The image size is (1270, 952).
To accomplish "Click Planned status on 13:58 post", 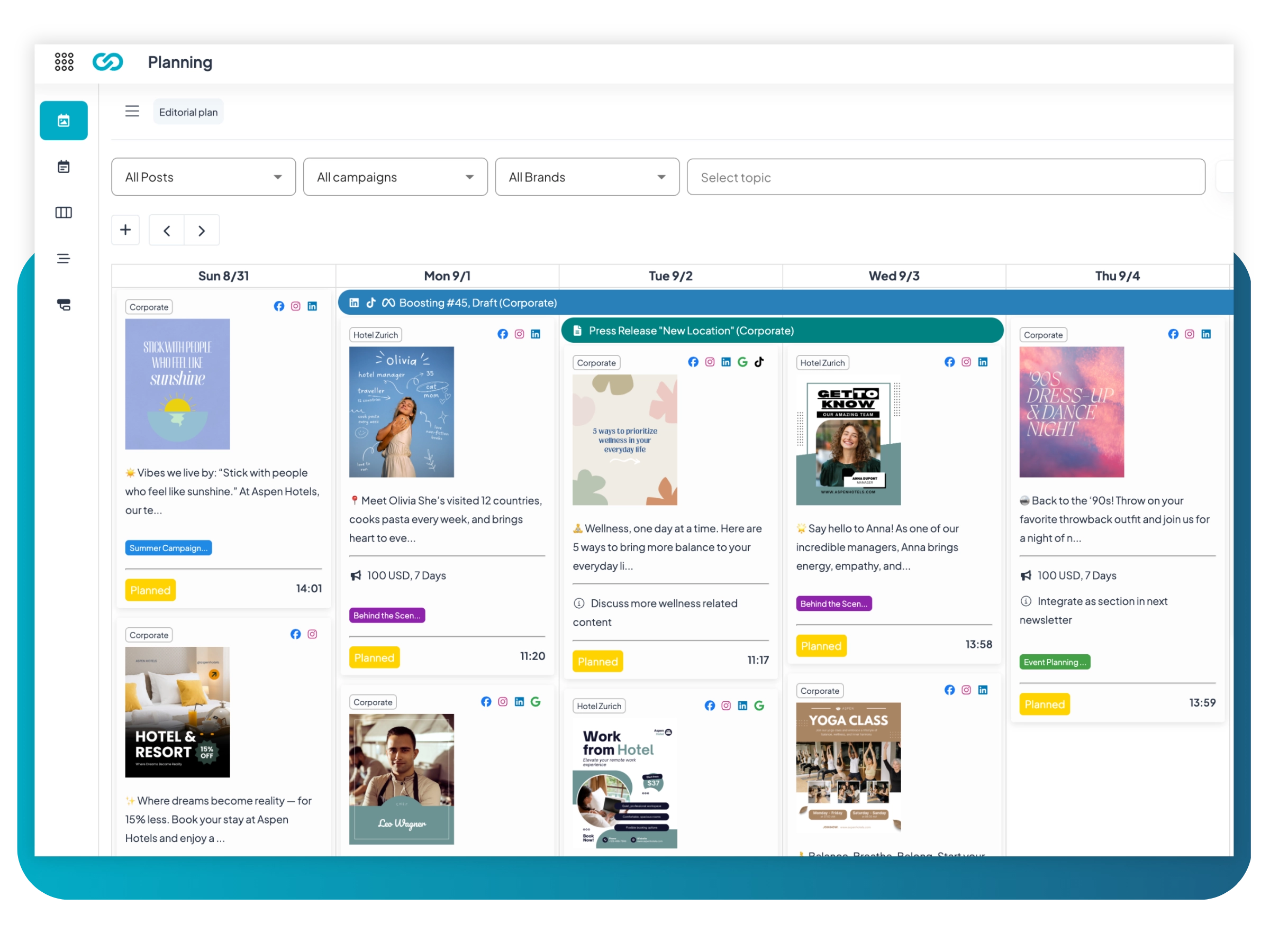I will pyautogui.click(x=821, y=646).
